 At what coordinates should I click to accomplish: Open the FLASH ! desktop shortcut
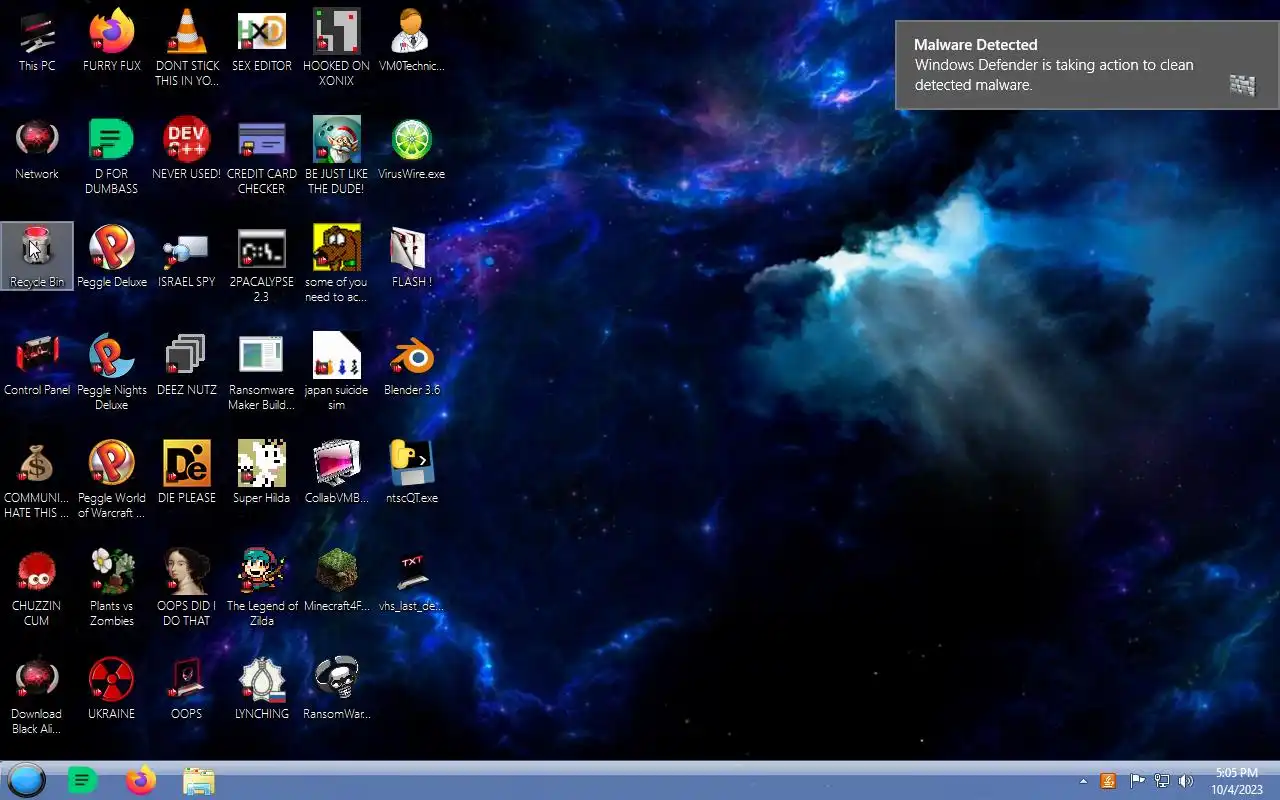pyautogui.click(x=411, y=258)
